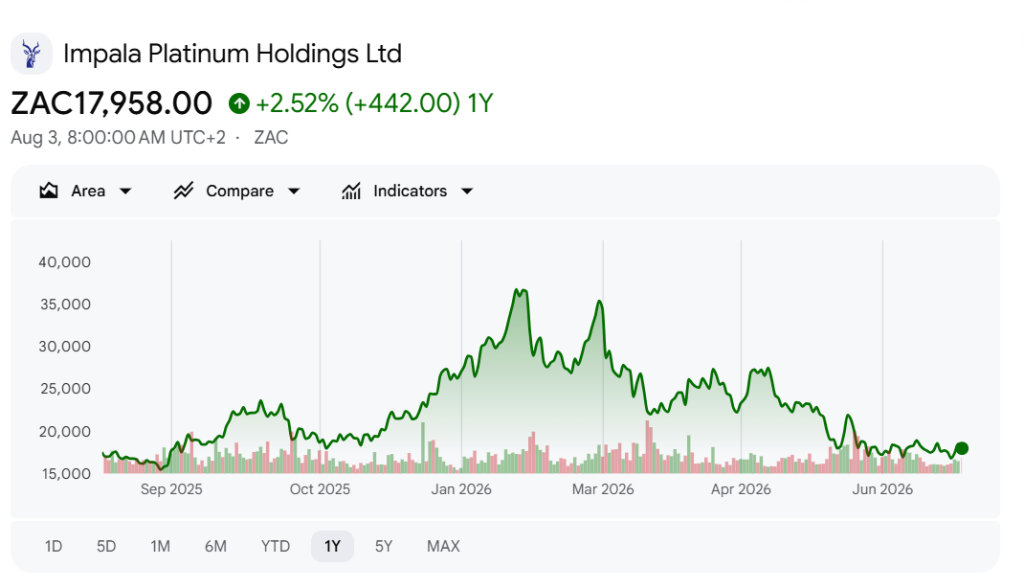Click the green up-arrow change icon
The height and width of the screenshot is (588, 1024).
pyautogui.click(x=239, y=103)
